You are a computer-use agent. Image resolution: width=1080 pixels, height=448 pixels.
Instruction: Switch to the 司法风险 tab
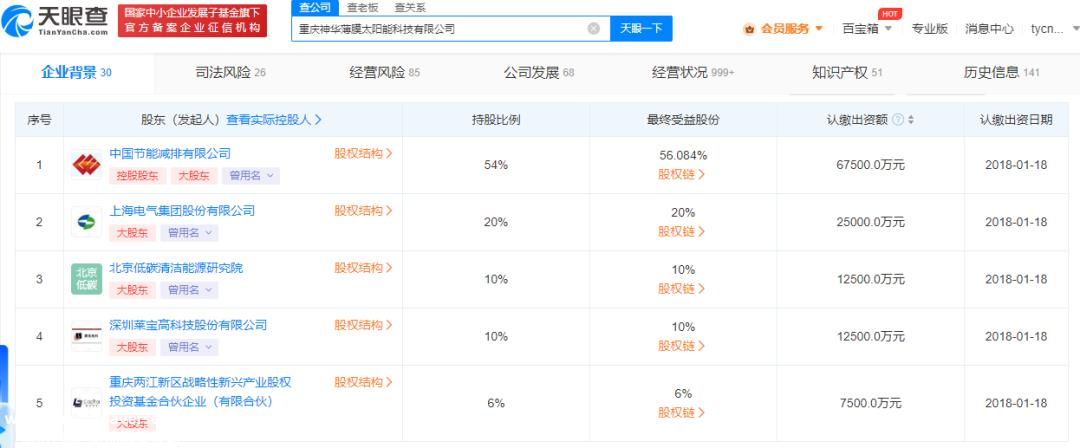pos(231,73)
